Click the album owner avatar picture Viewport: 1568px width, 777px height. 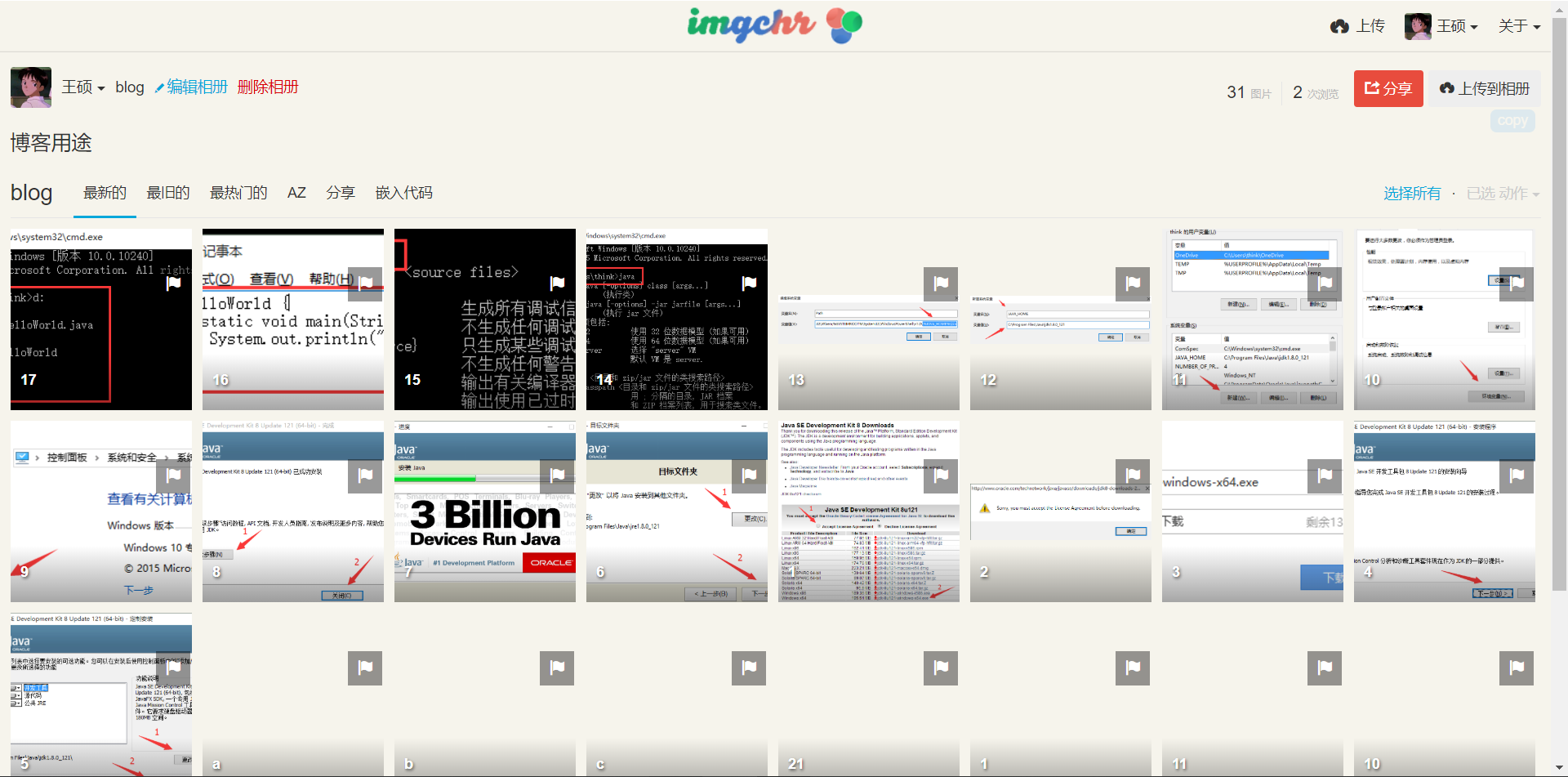tap(31, 87)
